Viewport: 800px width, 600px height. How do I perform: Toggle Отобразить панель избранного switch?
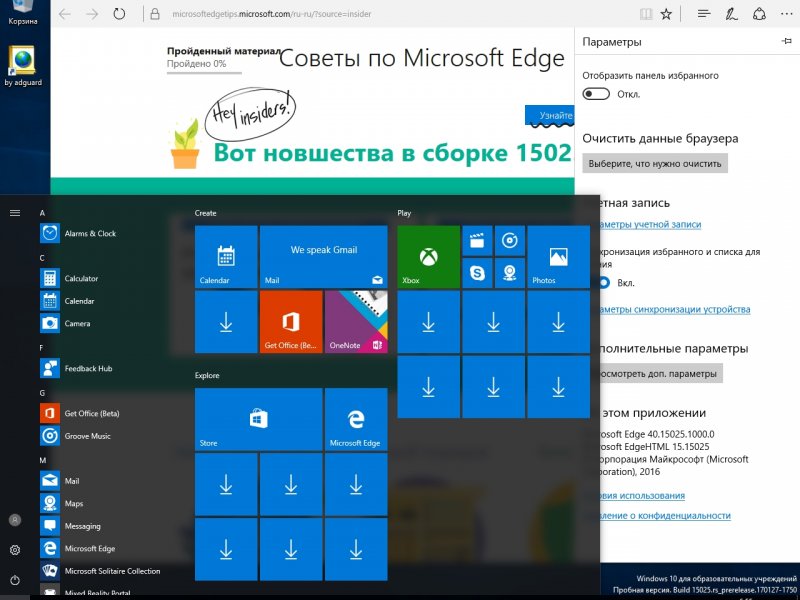click(x=596, y=94)
